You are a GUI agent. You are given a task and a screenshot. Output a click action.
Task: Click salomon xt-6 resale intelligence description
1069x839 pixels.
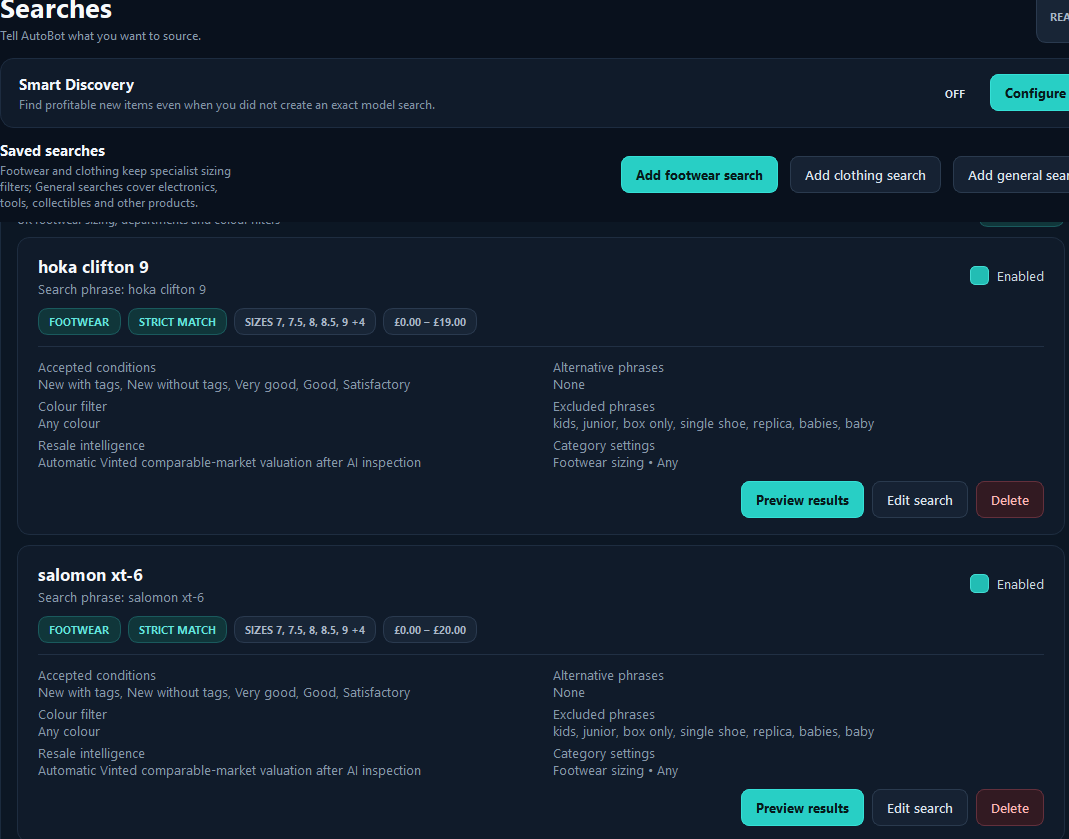(229, 771)
